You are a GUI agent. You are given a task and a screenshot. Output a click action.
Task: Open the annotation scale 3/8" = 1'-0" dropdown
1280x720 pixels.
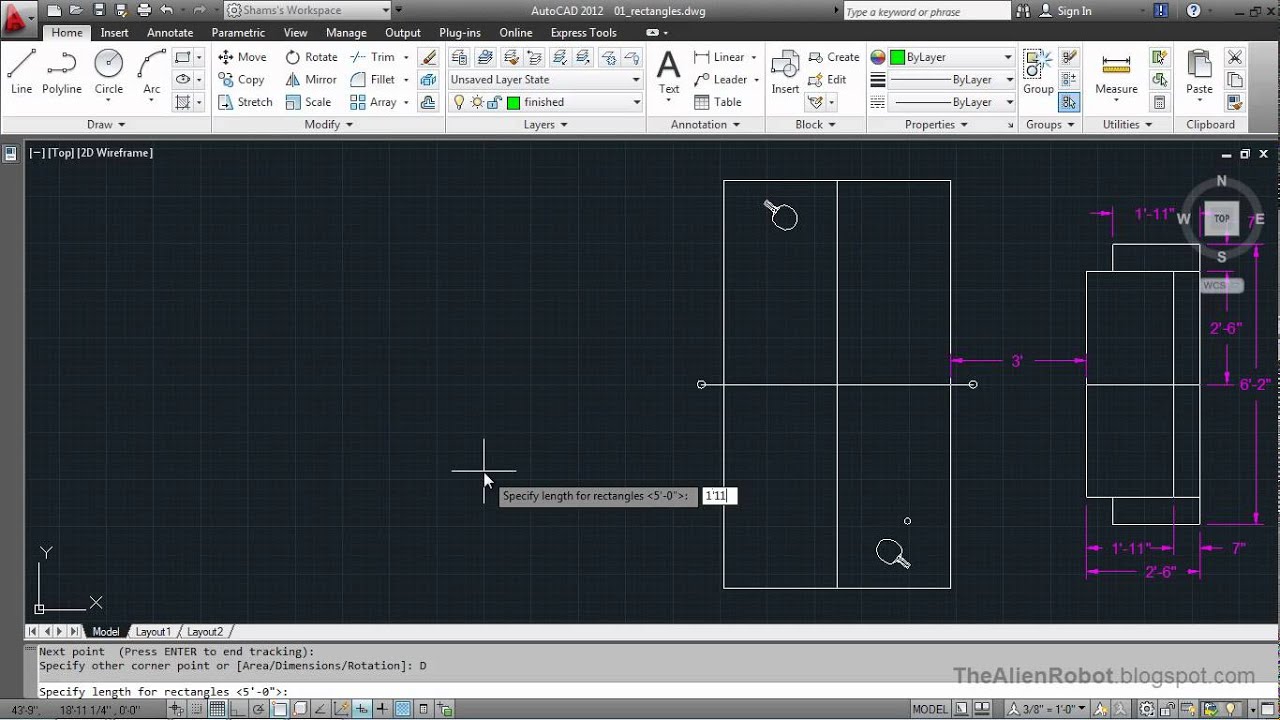coord(1046,710)
